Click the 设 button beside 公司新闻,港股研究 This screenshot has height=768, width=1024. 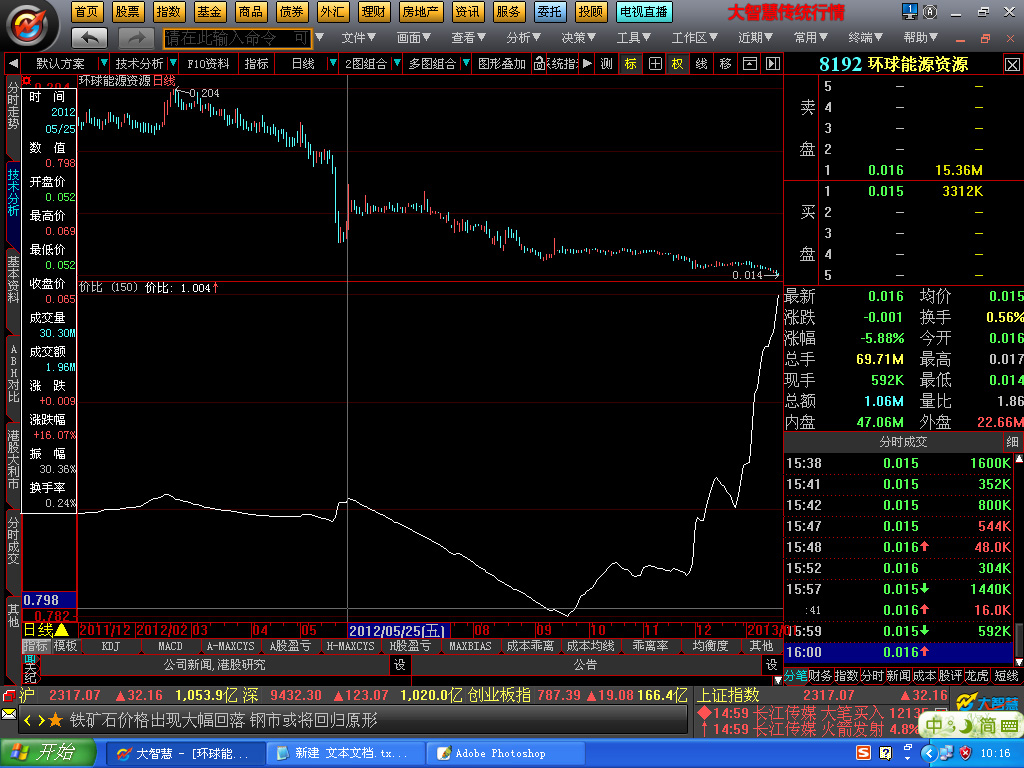pyautogui.click(x=400, y=665)
